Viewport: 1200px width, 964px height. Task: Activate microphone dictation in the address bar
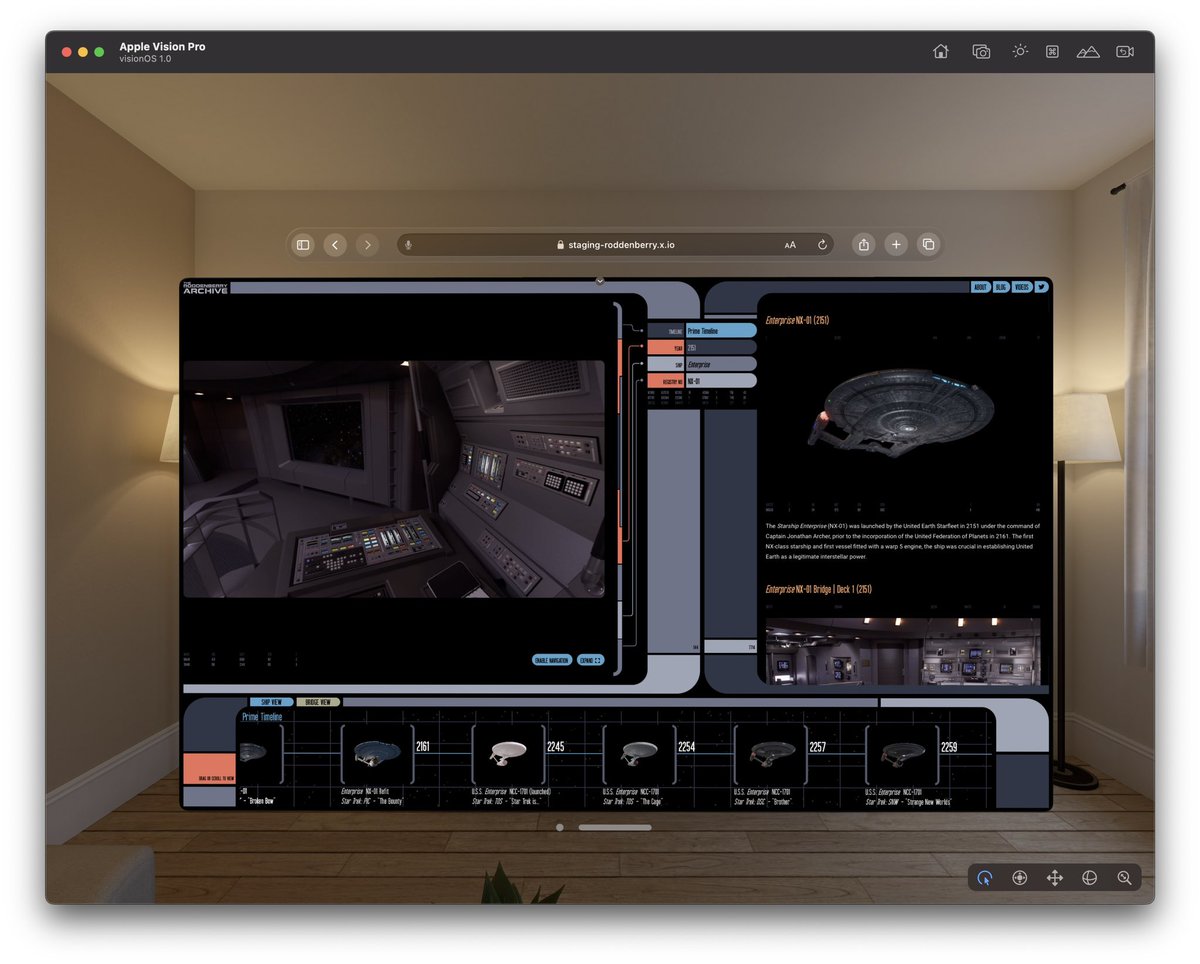click(408, 244)
